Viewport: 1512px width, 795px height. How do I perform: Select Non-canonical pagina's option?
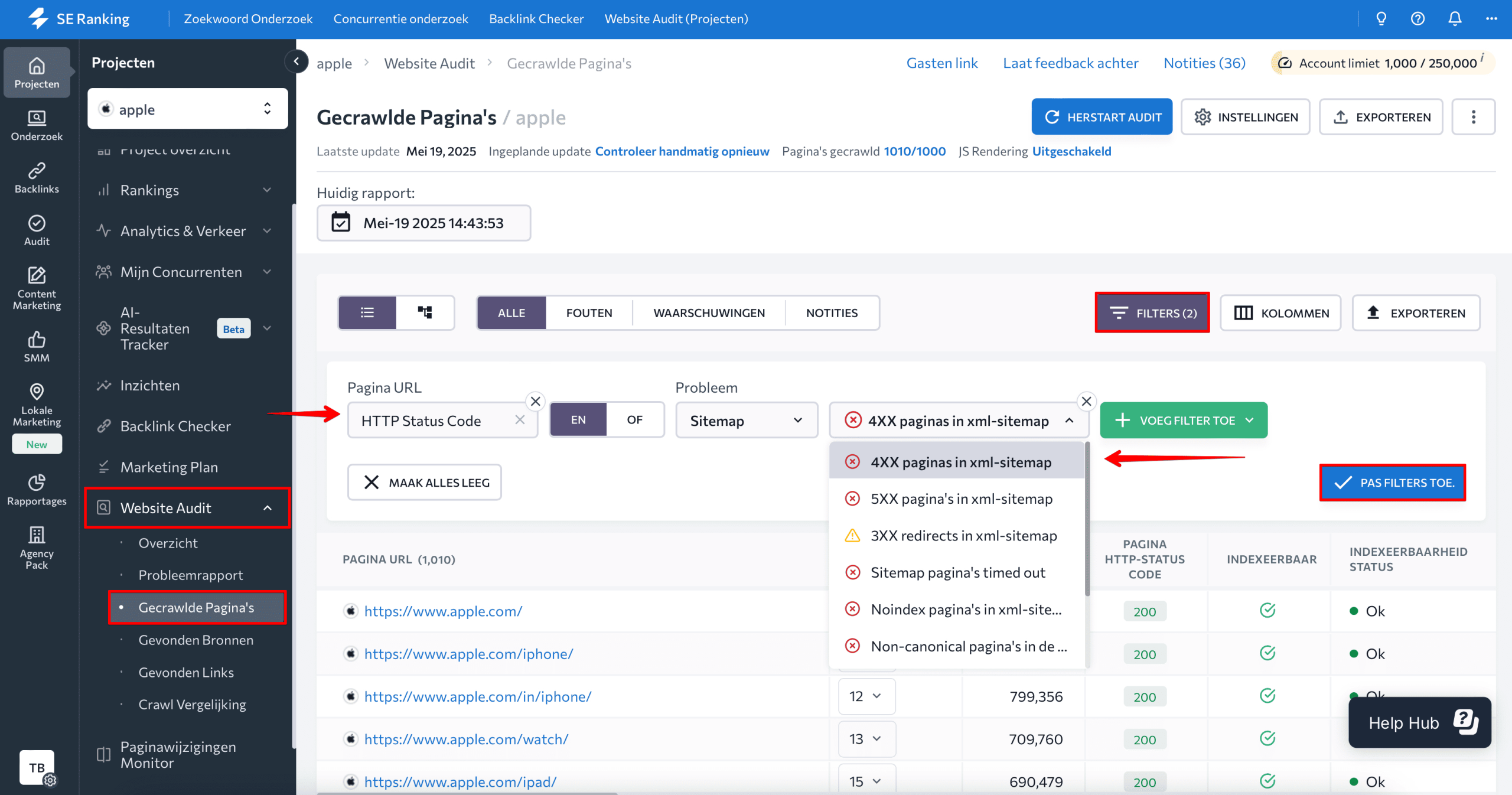957,647
